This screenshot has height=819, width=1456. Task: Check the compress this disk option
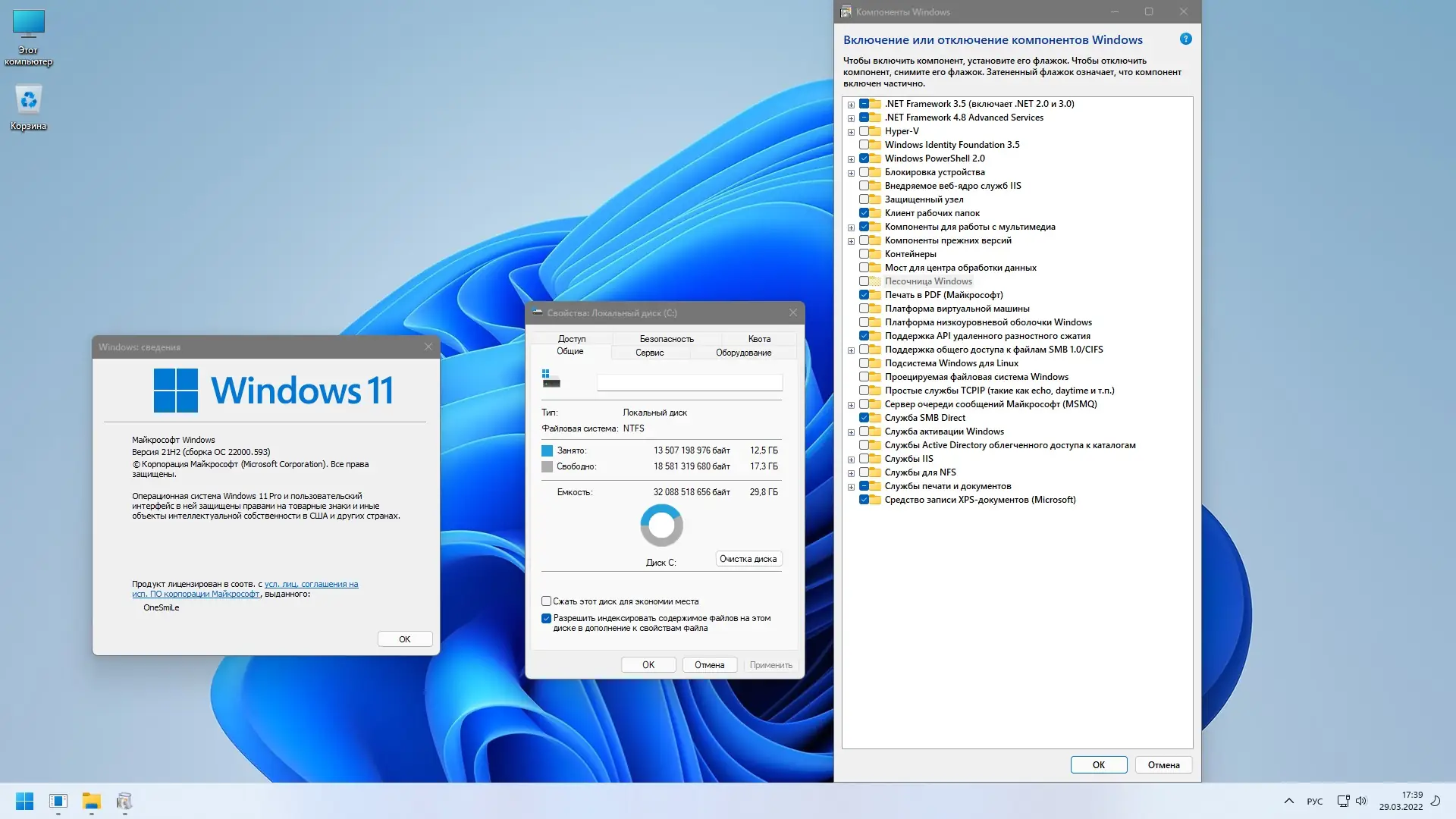point(546,601)
